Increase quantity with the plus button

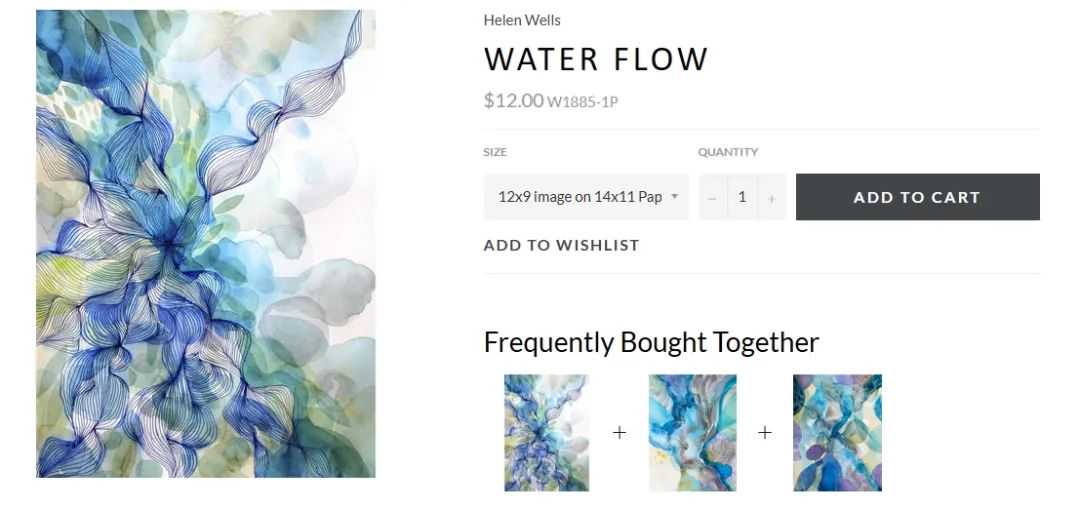[771, 198]
